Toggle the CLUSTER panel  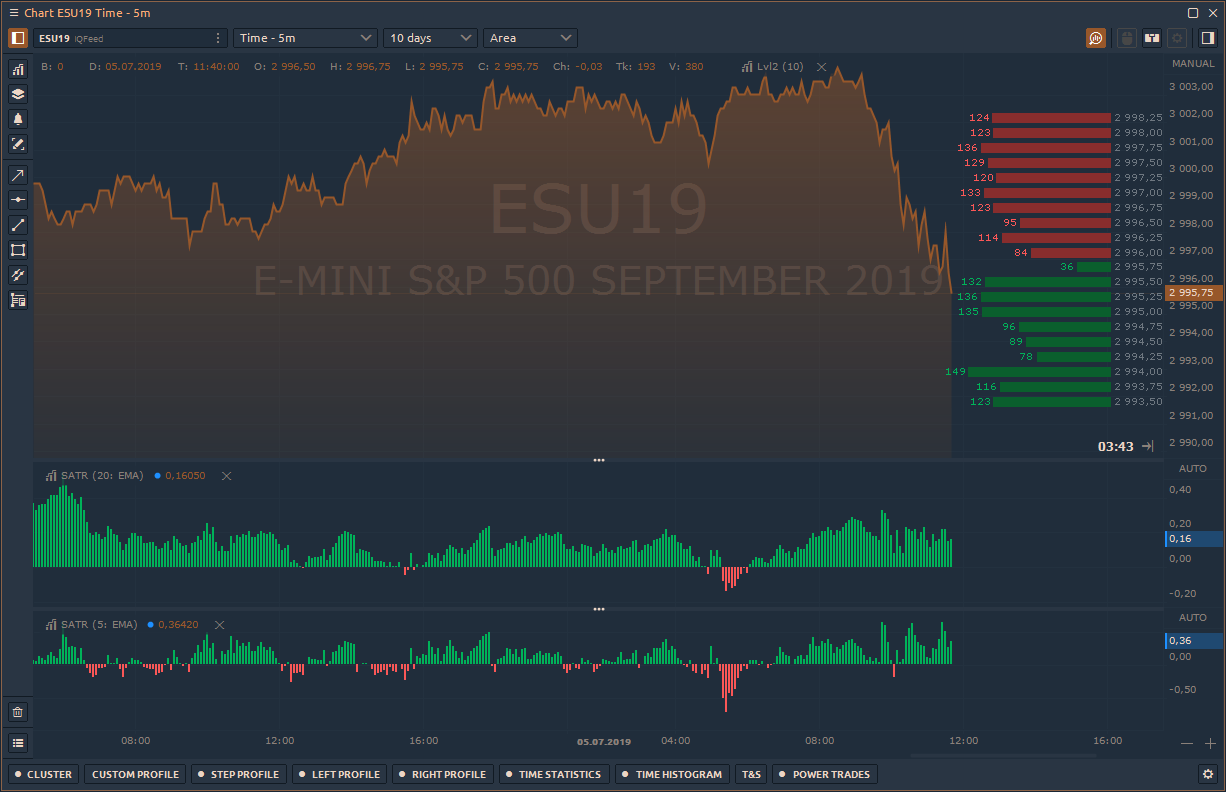point(44,774)
